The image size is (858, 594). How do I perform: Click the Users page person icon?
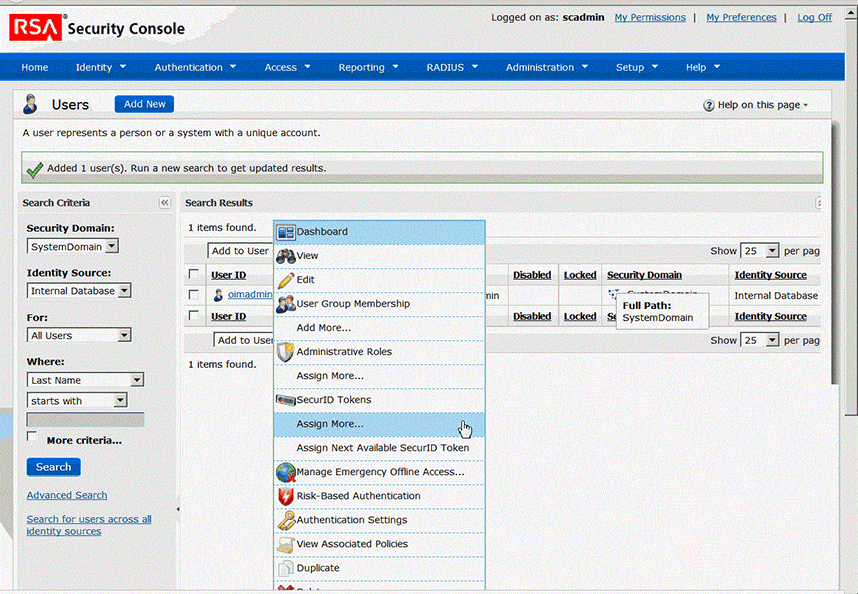click(31, 104)
